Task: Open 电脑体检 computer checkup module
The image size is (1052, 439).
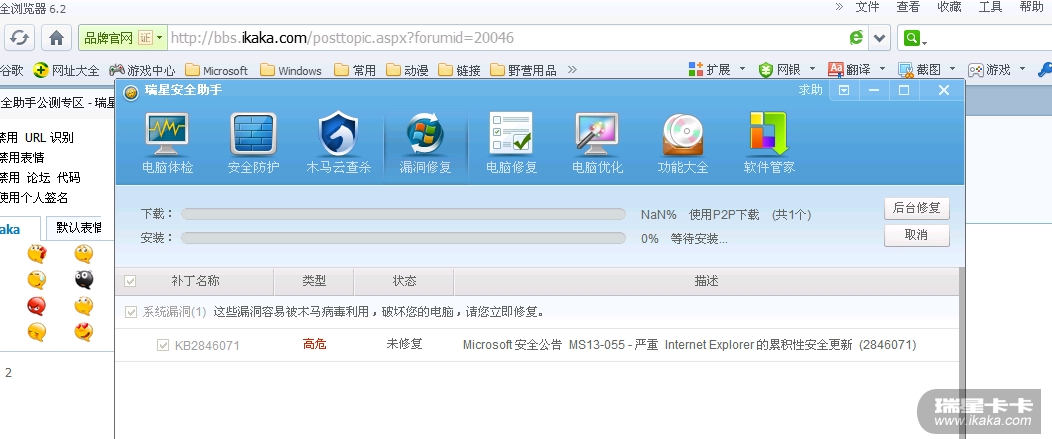Action: (168, 143)
